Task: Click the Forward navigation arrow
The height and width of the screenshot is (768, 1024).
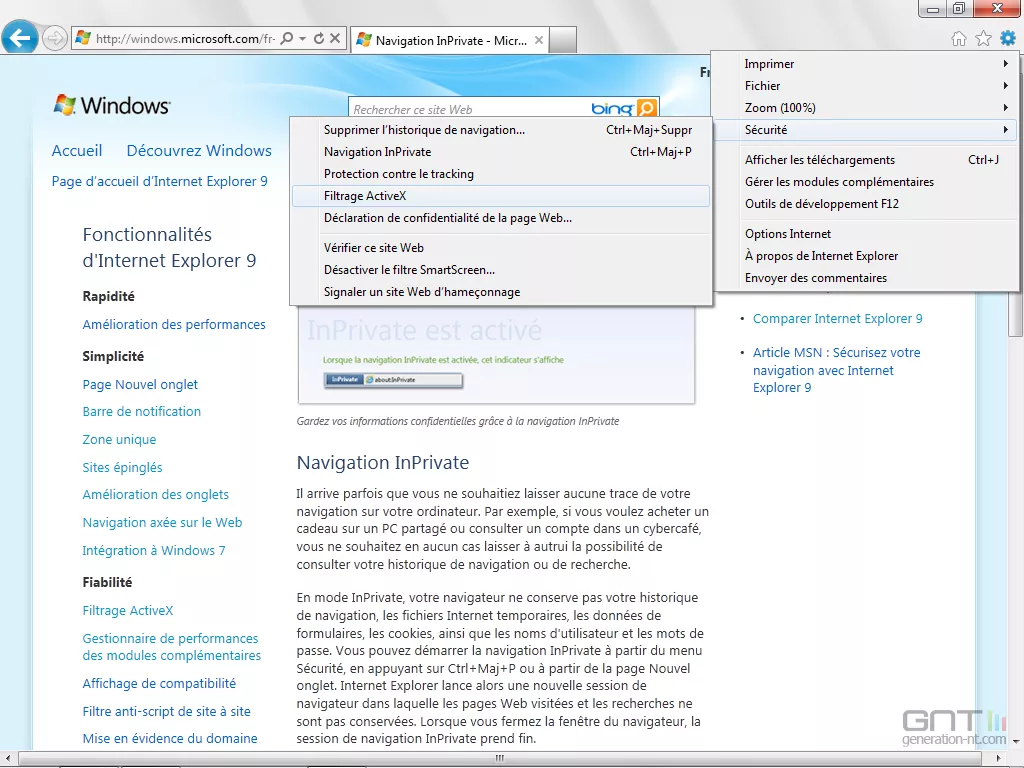Action: point(55,39)
